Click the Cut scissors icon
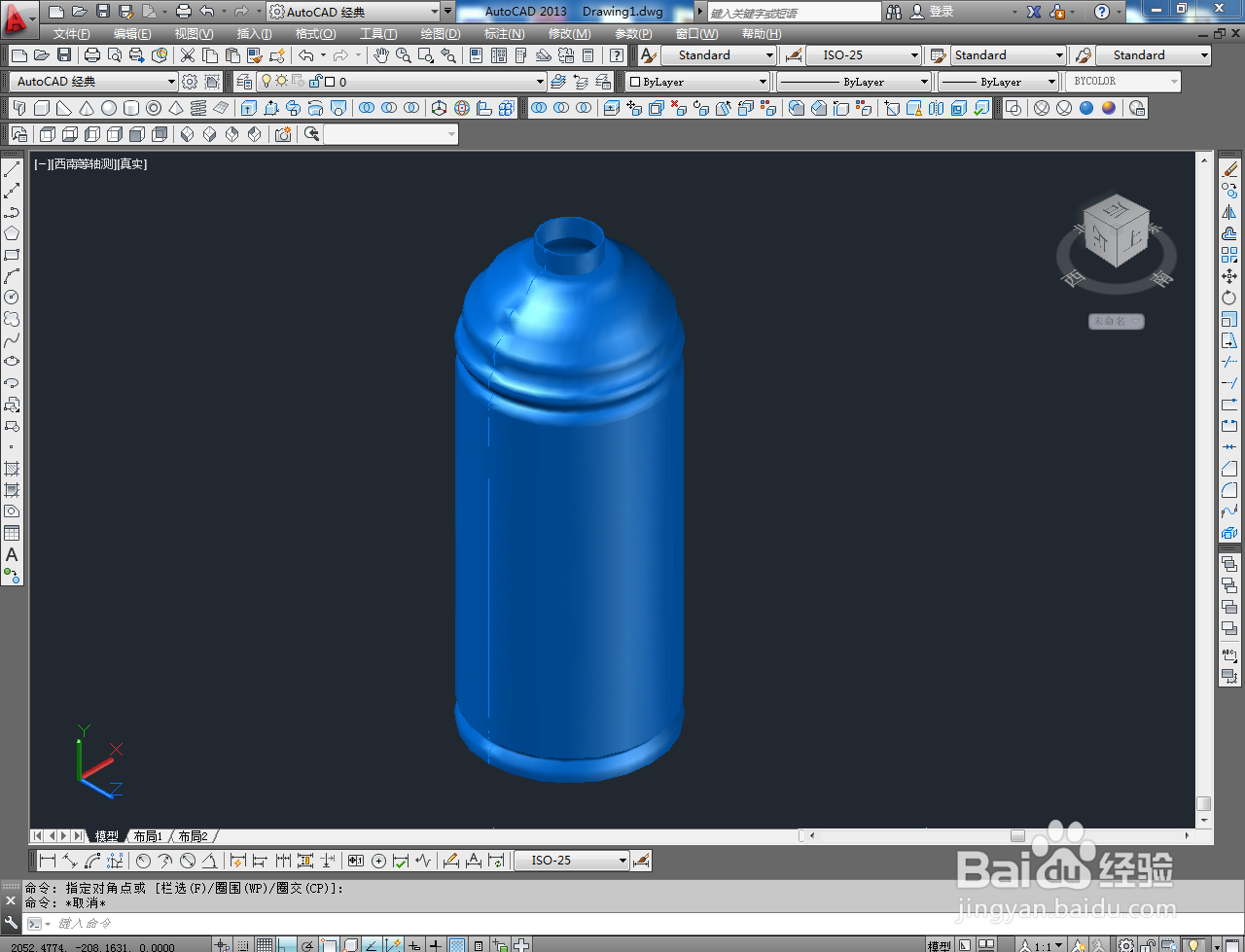 coord(188,55)
